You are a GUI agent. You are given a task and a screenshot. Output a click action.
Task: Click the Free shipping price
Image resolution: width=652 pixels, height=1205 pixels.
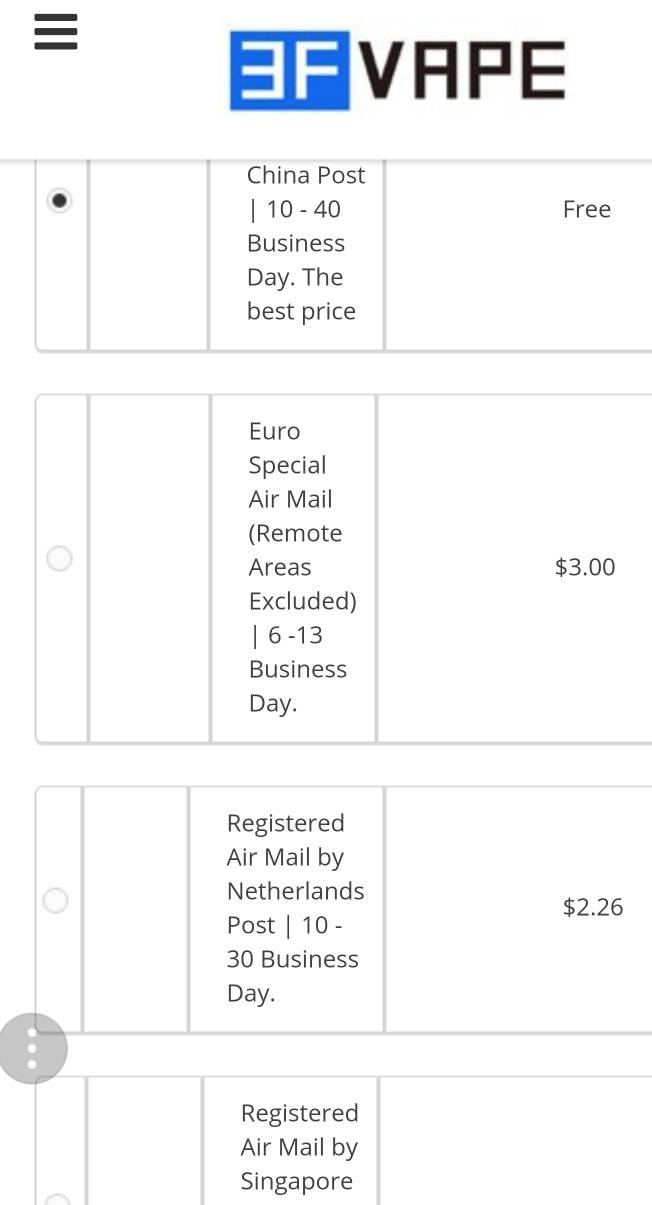[x=586, y=209]
